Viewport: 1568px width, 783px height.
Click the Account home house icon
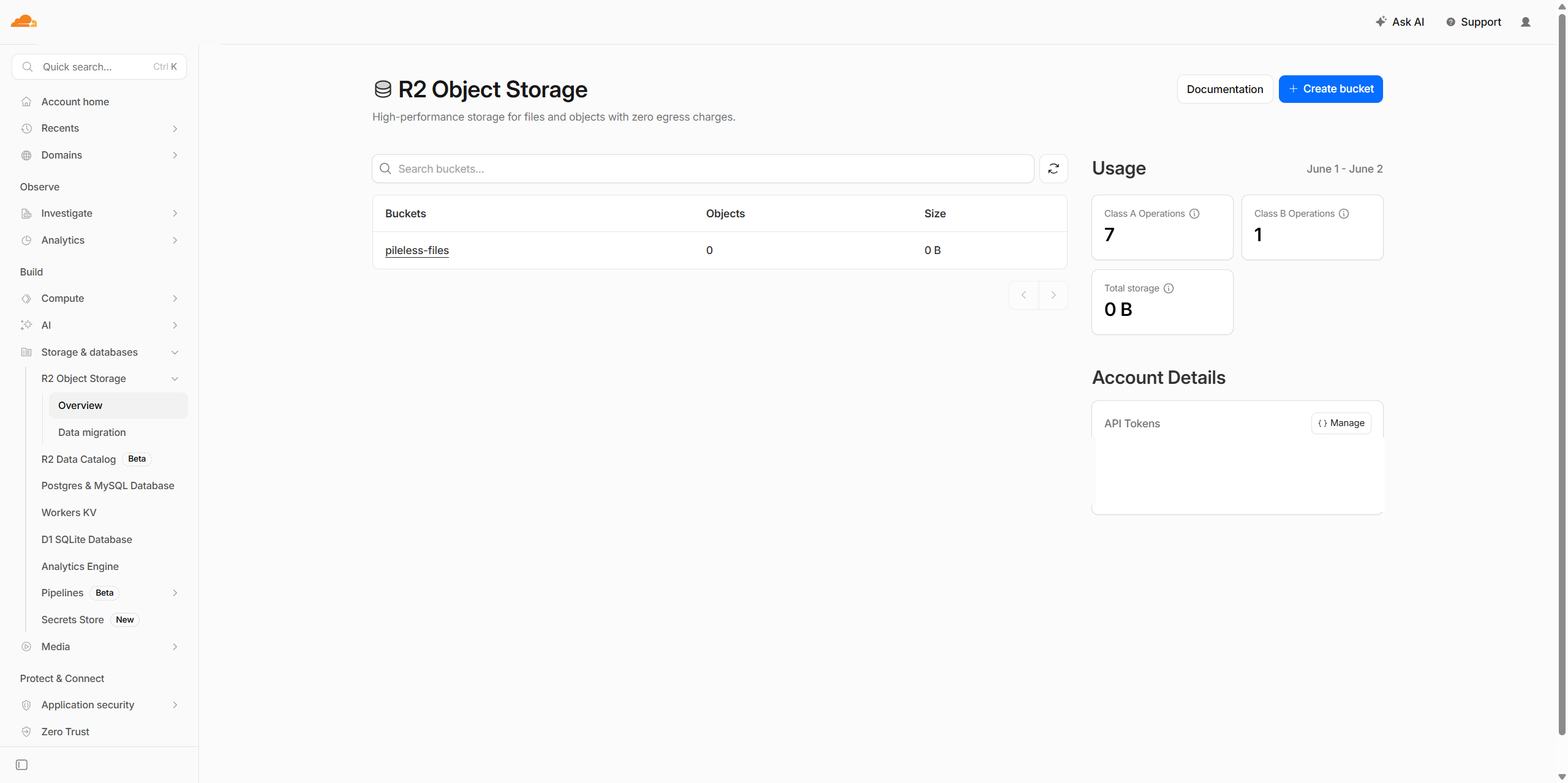point(26,102)
